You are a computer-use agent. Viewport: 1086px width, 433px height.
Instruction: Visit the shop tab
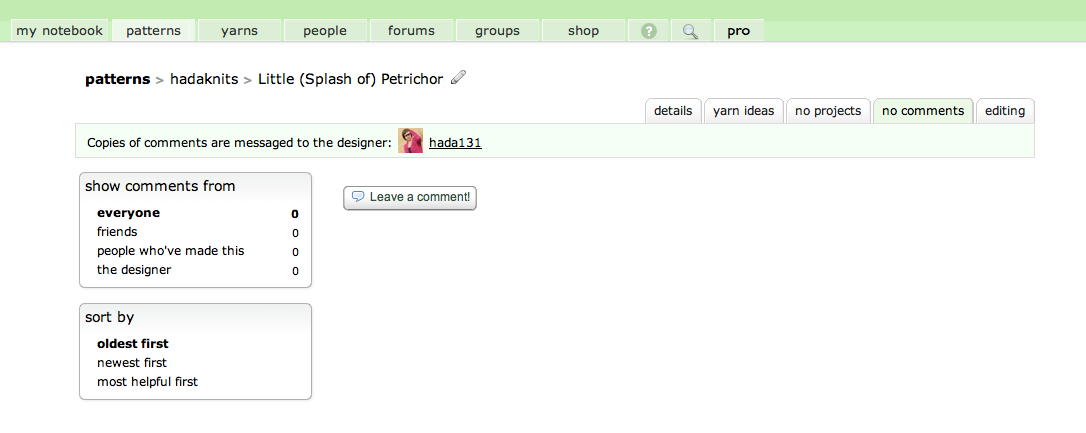pos(583,31)
